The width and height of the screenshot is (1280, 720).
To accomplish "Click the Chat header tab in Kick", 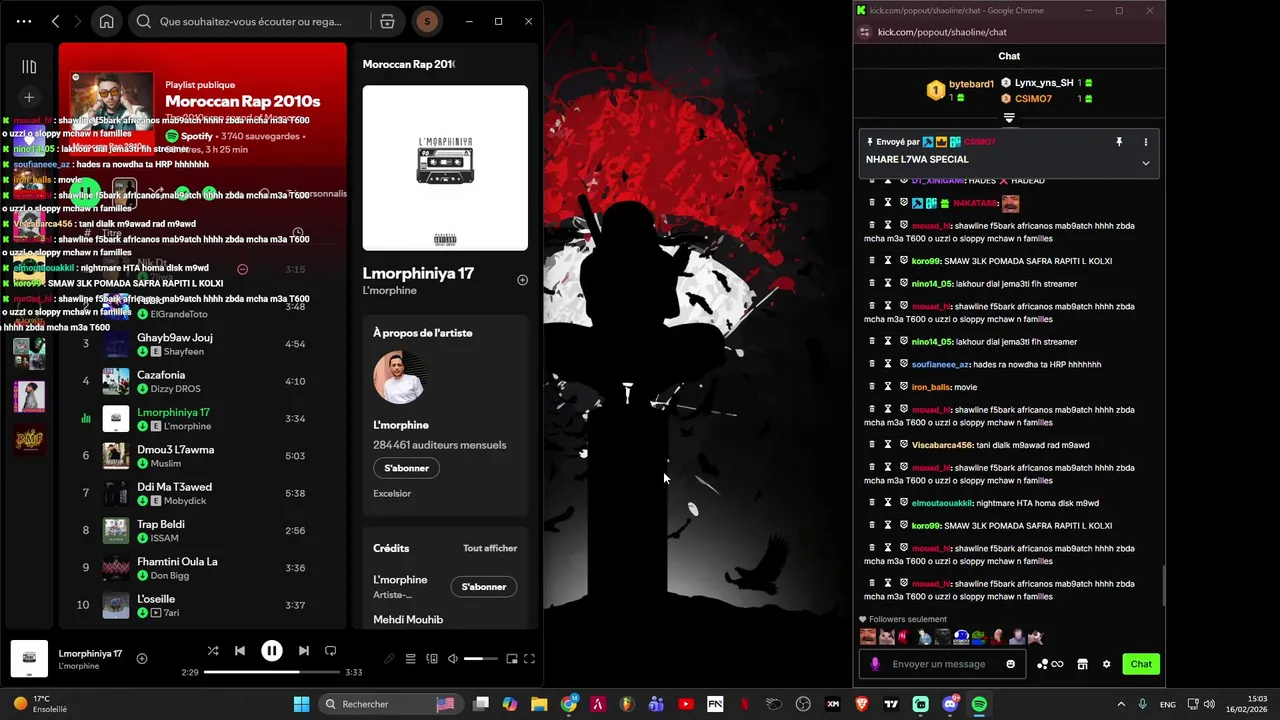I will tap(1009, 56).
